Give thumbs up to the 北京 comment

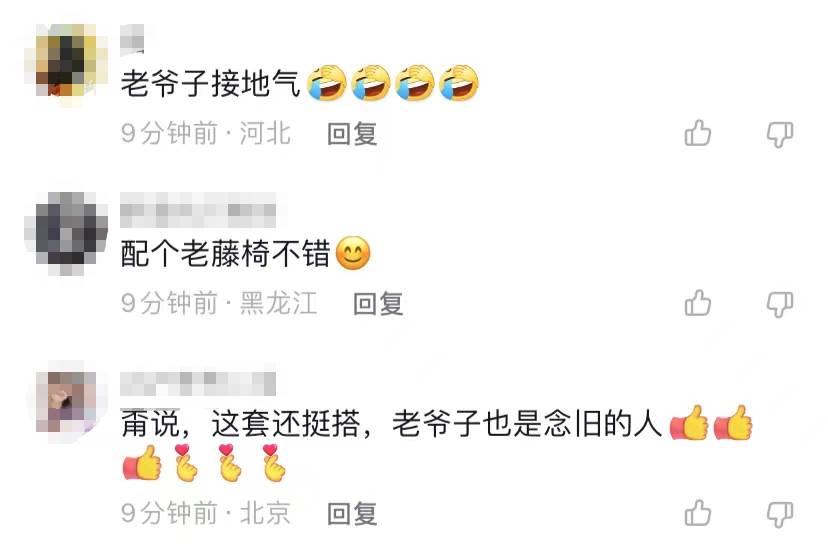click(698, 513)
